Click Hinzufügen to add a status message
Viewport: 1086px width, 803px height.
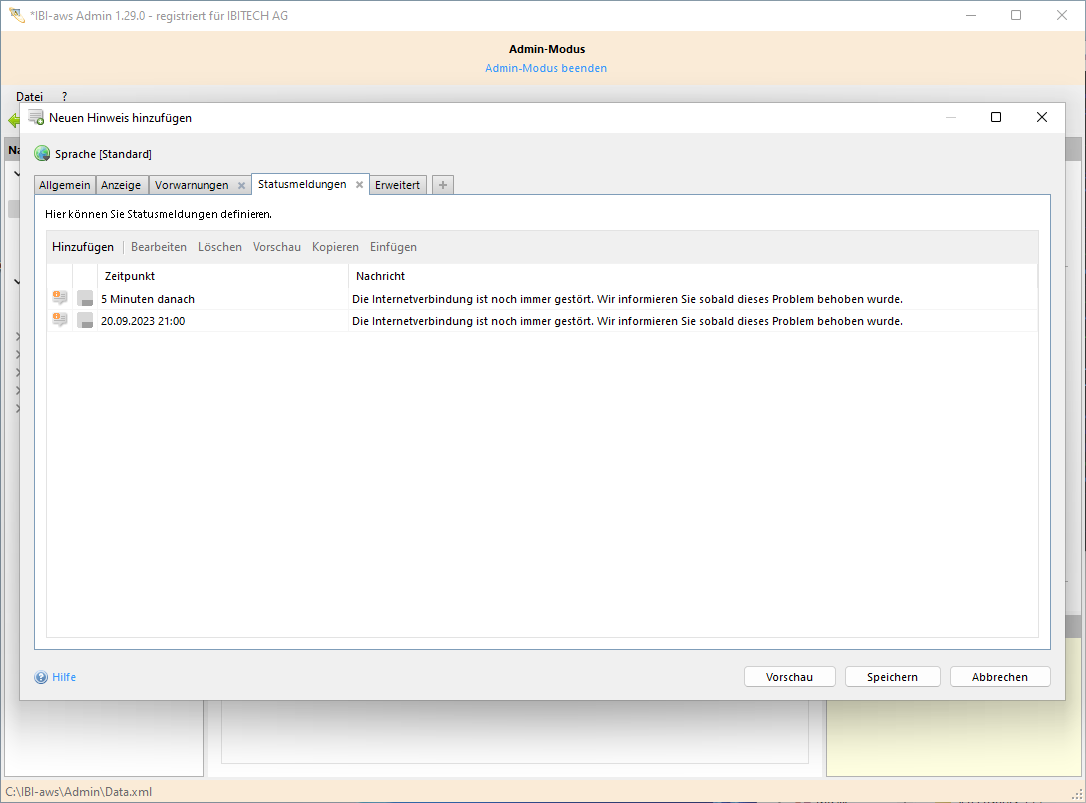pos(83,247)
